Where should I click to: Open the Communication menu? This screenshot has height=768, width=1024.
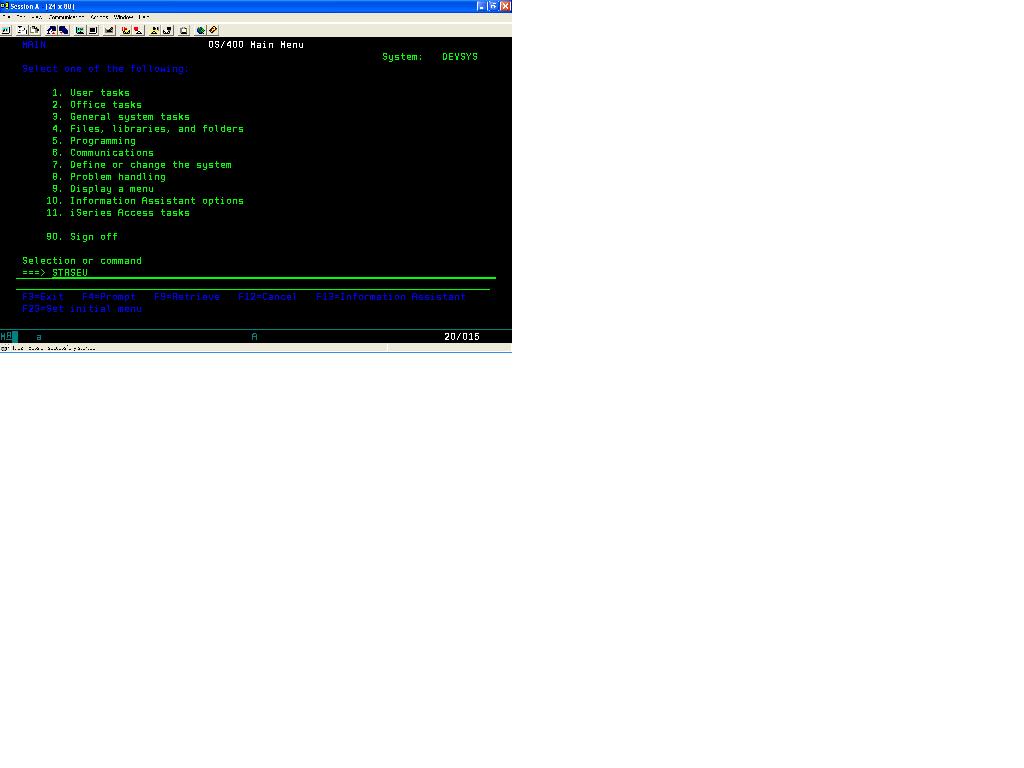(x=64, y=17)
